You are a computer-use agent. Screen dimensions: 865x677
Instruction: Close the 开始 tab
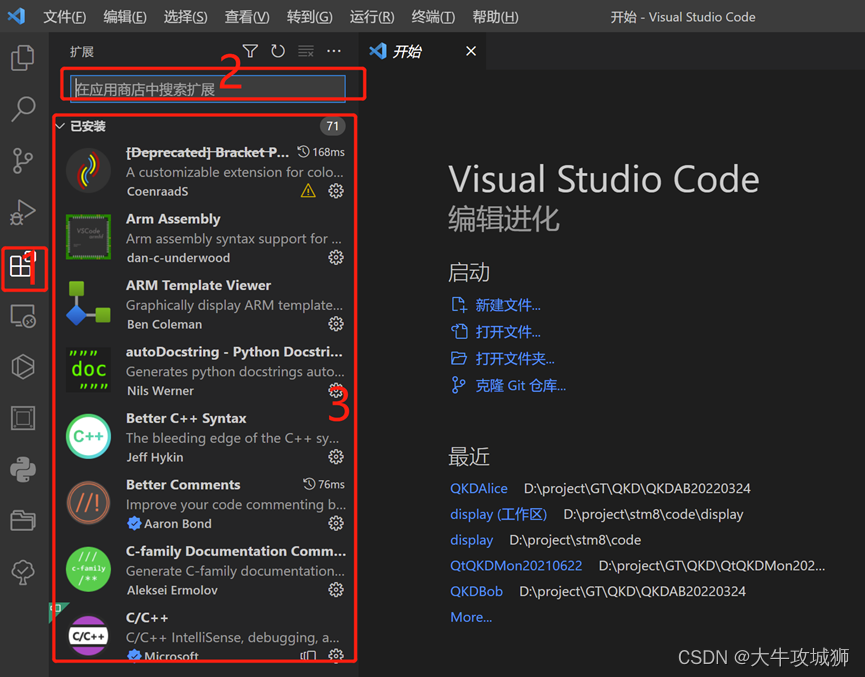[471, 51]
